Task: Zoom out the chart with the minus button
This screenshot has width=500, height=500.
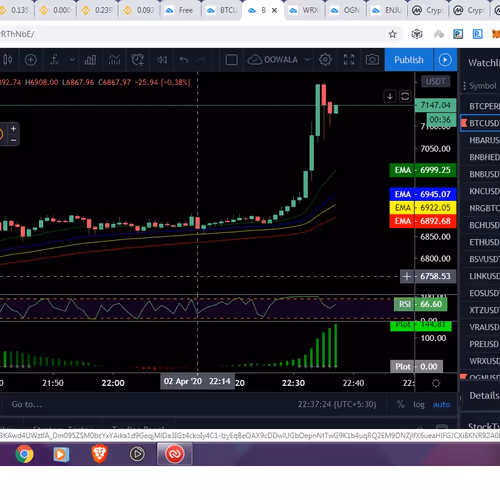Action: pos(13,140)
